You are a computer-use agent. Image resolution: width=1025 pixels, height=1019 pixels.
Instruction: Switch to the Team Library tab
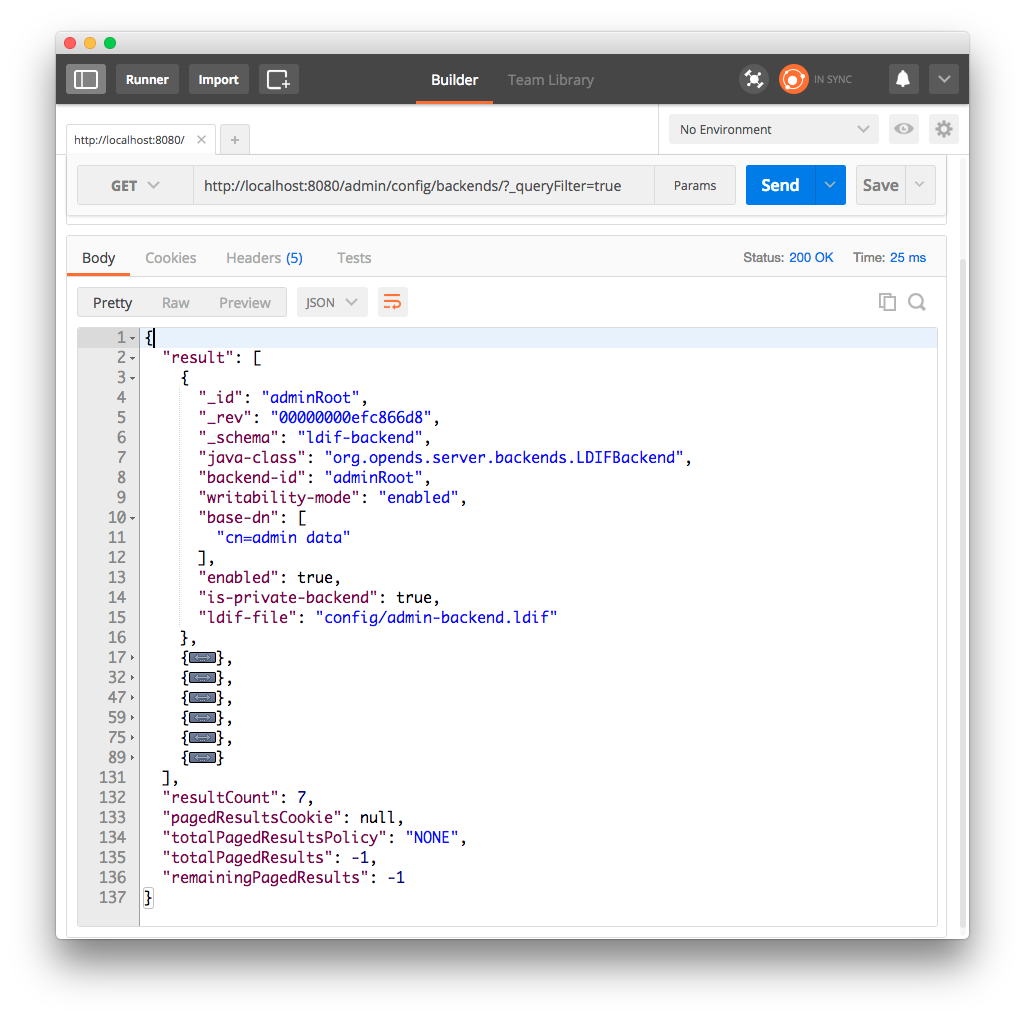550,80
